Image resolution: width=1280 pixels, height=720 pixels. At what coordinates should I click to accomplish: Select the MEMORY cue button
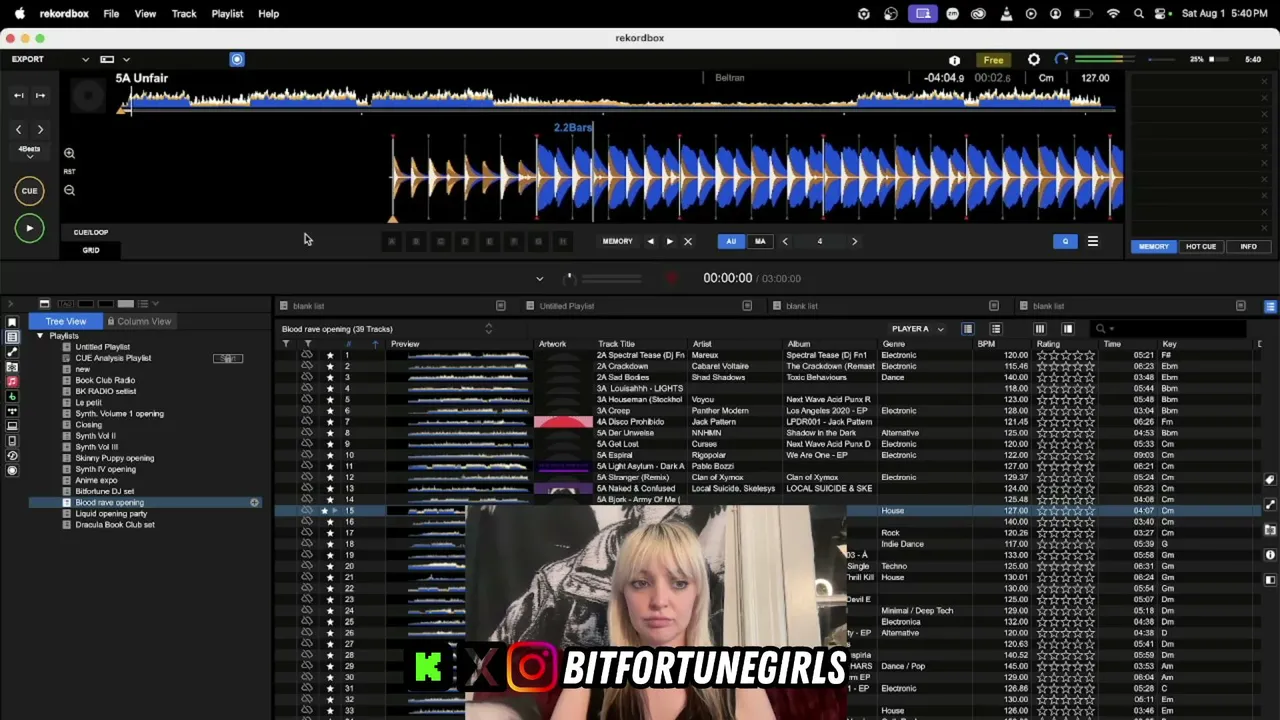pyautogui.click(x=617, y=241)
